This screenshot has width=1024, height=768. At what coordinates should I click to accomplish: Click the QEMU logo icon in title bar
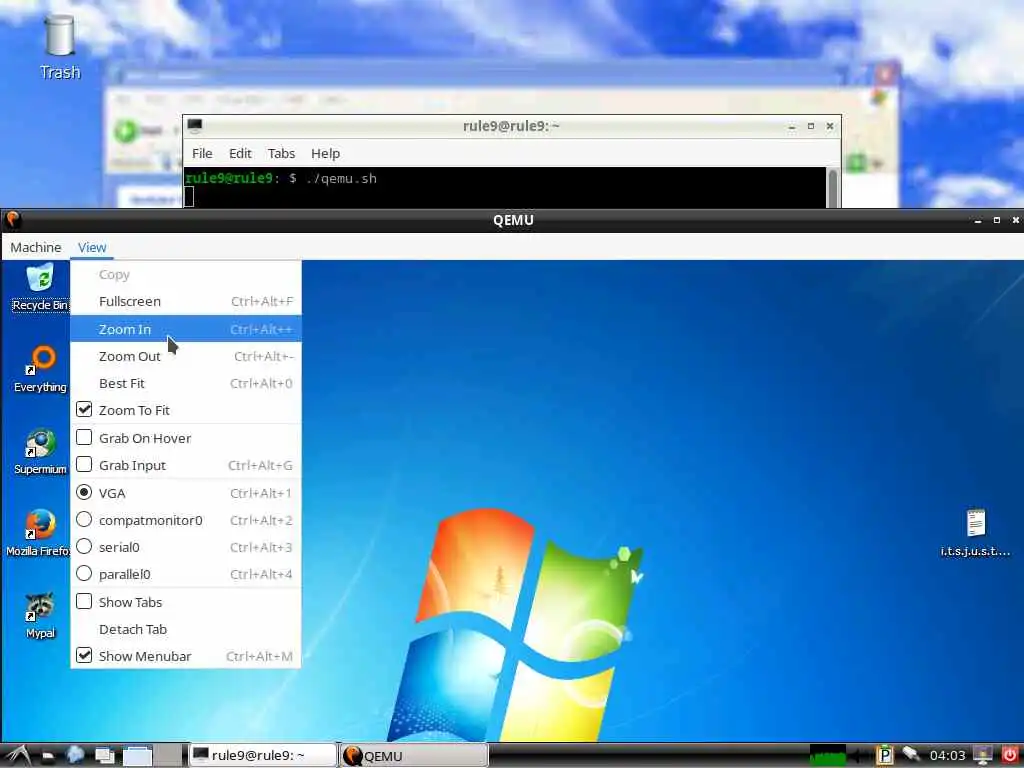click(x=12, y=220)
